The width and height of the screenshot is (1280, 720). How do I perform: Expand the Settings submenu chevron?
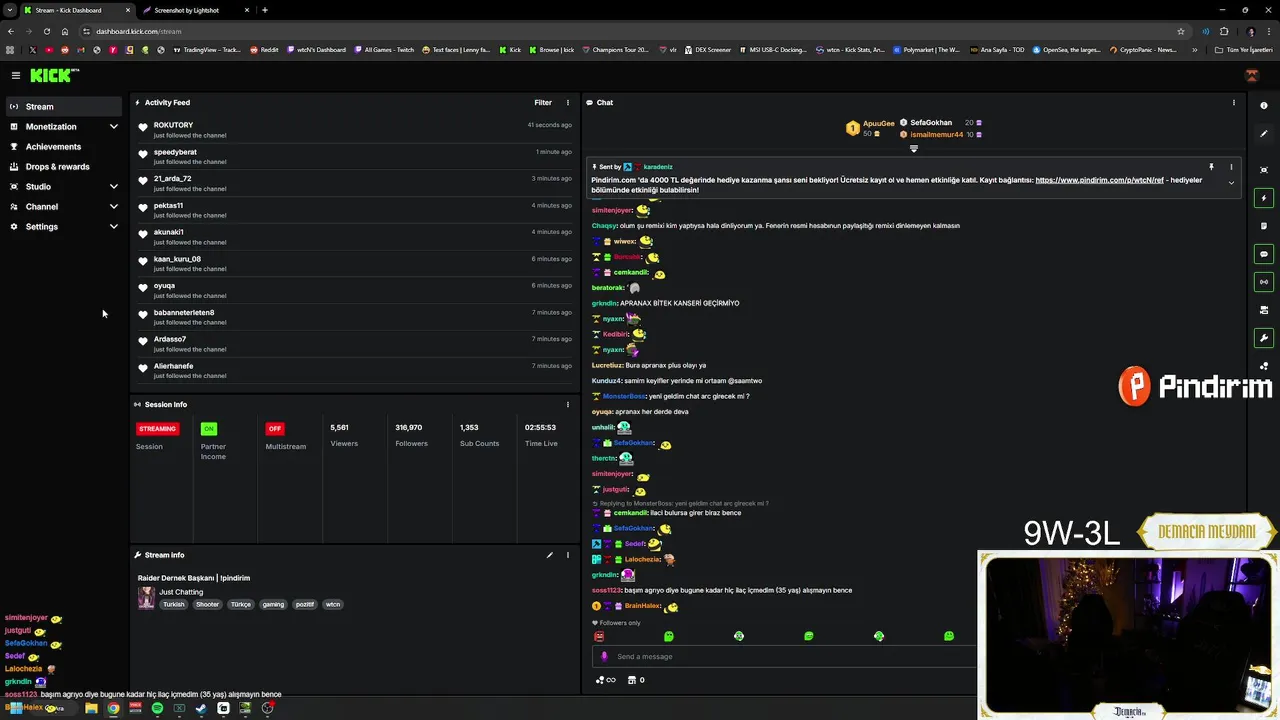coord(113,226)
